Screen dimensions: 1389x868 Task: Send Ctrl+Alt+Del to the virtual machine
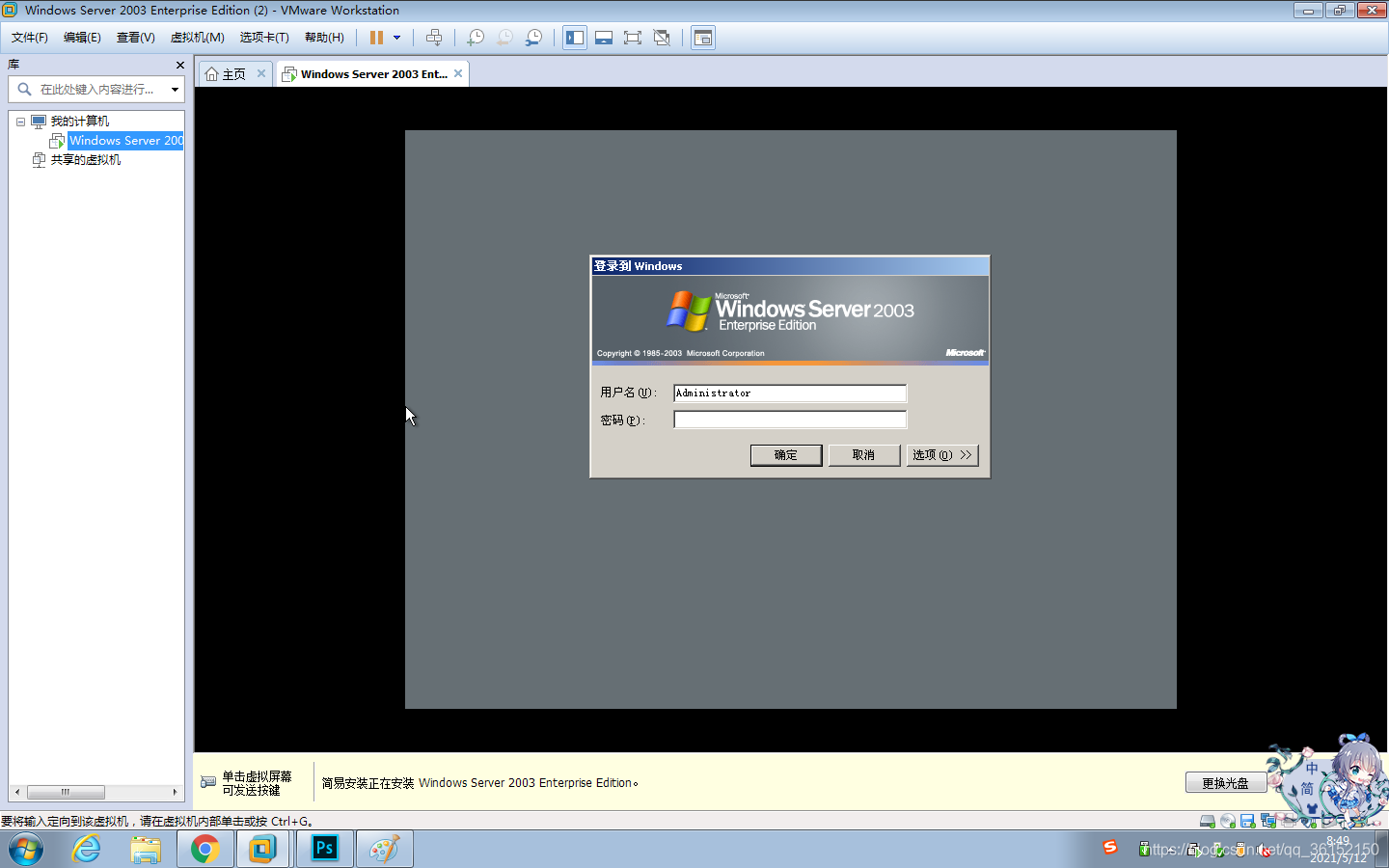coord(434,38)
